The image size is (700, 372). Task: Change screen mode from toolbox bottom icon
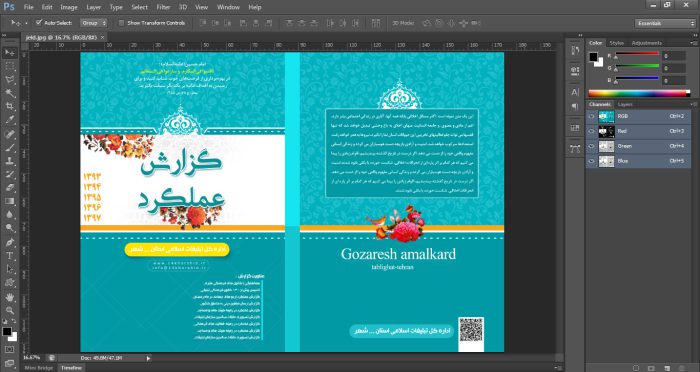tap(9, 363)
